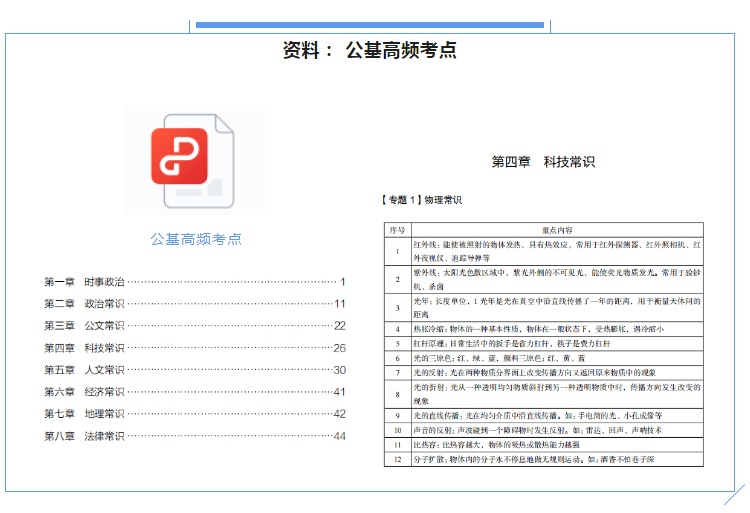Viewport: 750px width, 513px height.
Task: Select table row 1 about 红外线
Action: [544, 251]
